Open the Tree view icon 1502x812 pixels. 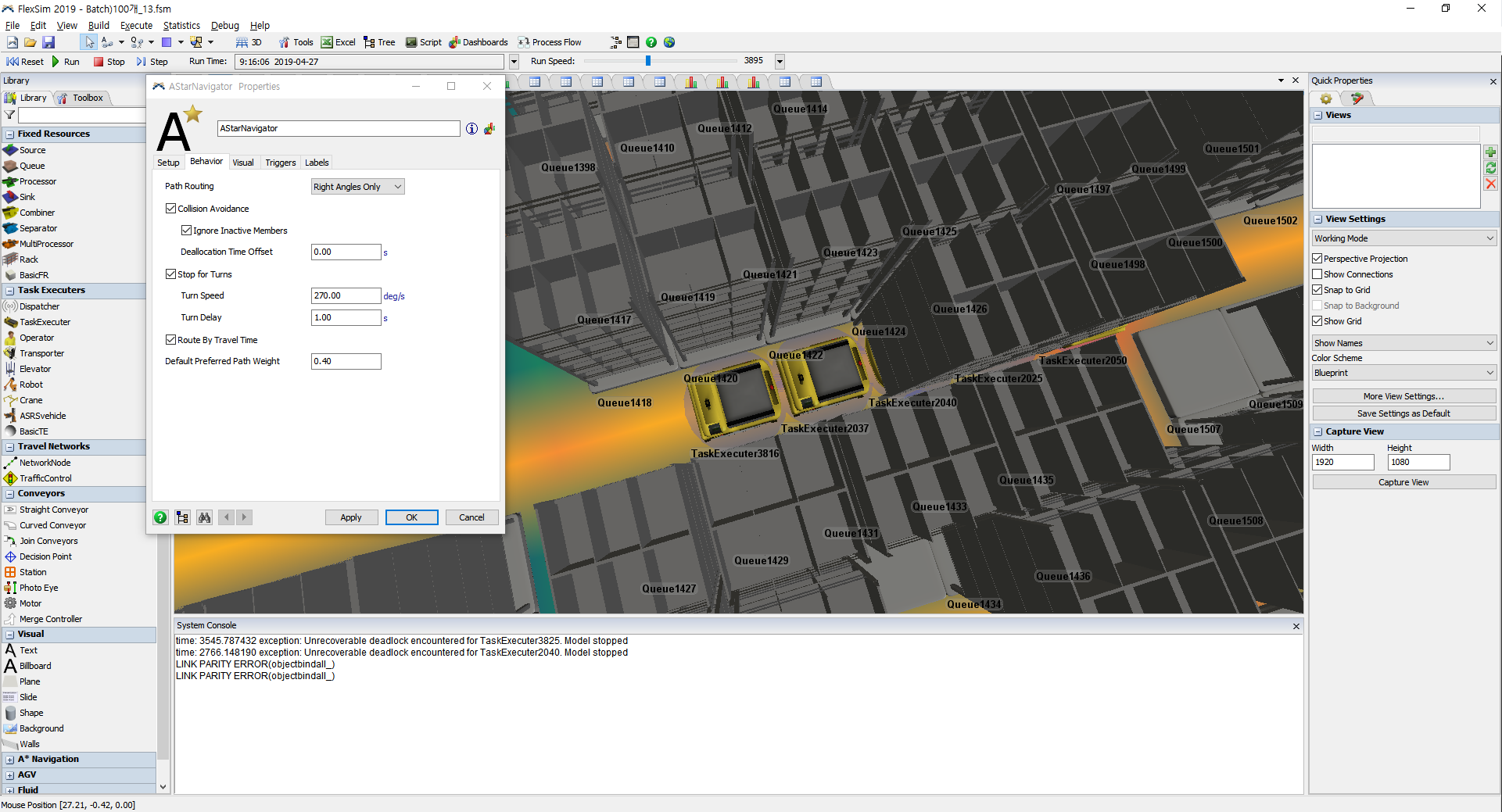[379, 42]
